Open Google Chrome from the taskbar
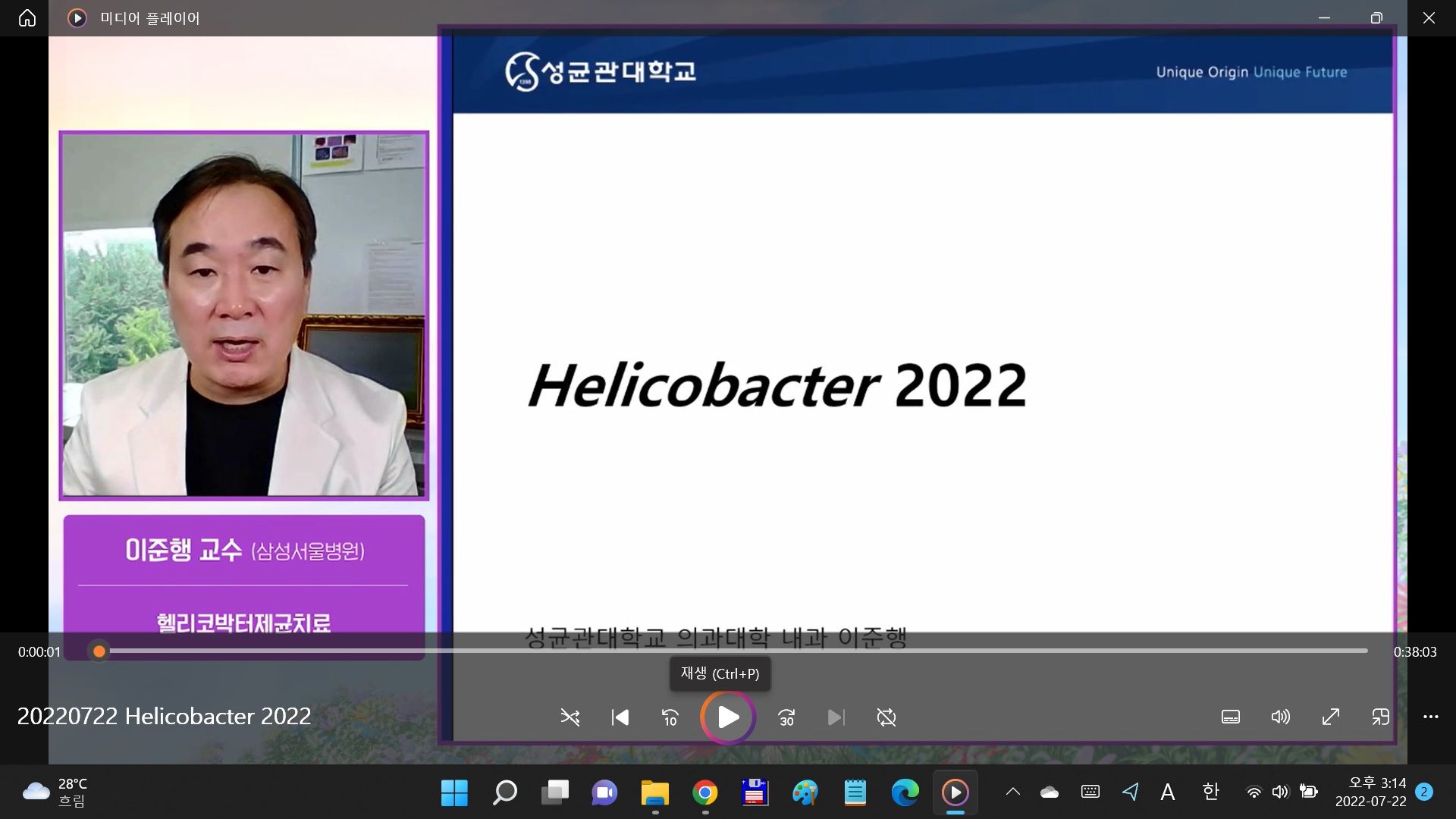Viewport: 1456px width, 819px height. click(x=705, y=792)
